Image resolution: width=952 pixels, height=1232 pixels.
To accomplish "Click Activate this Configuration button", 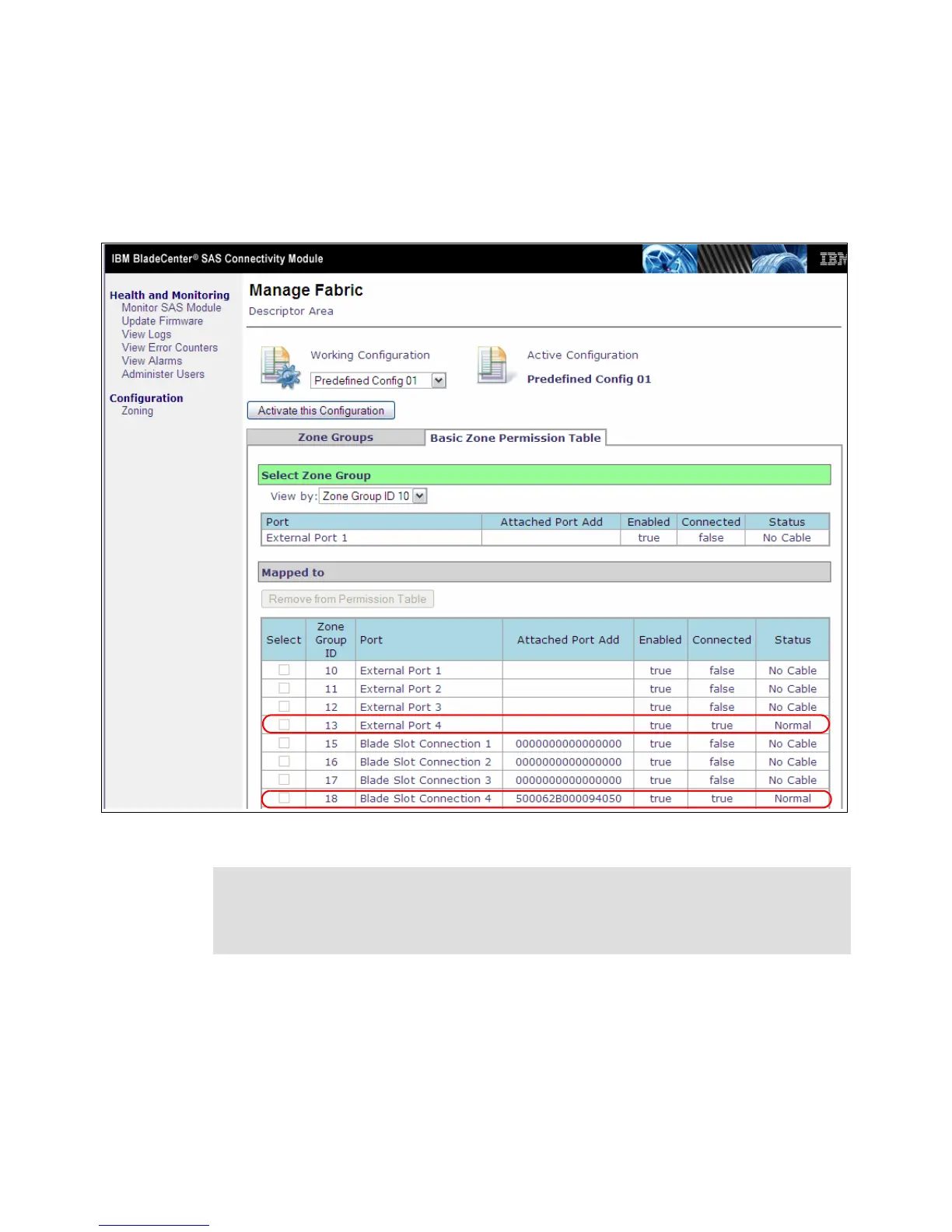I will pyautogui.click(x=321, y=411).
